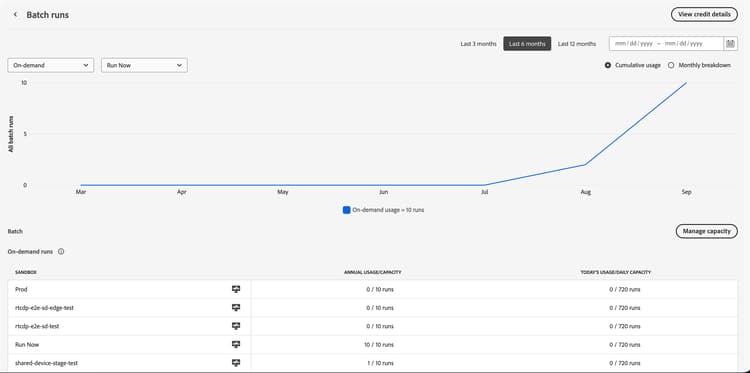Click the Batch section label
750x373 pixels.
(15, 231)
